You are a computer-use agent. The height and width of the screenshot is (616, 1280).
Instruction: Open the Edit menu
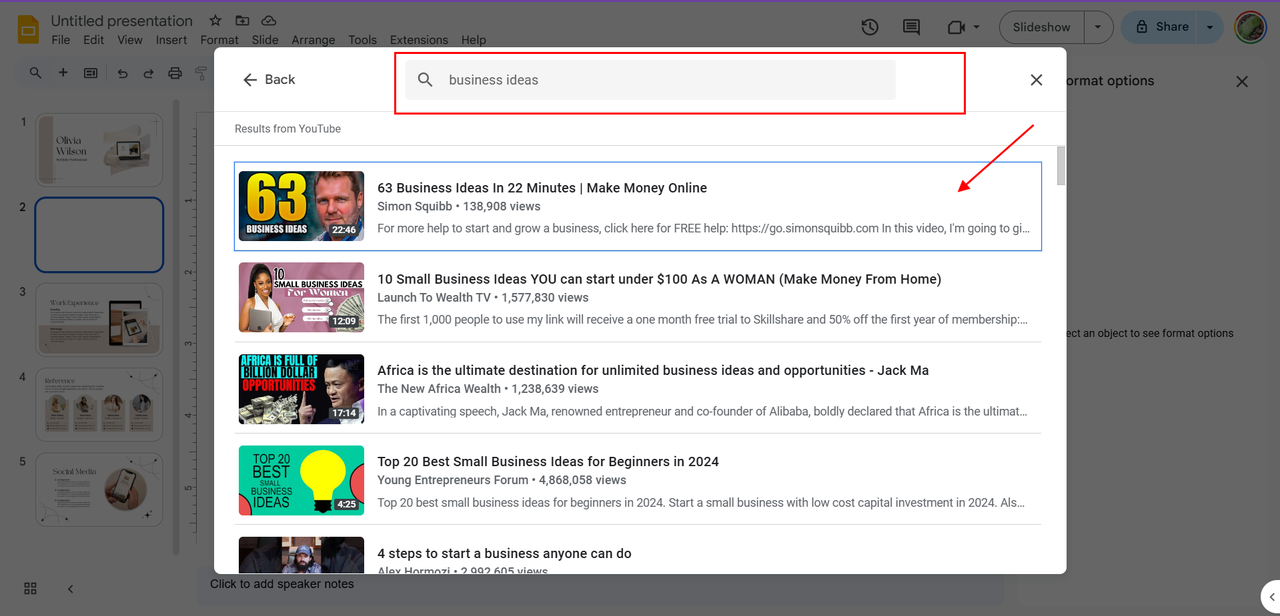click(93, 40)
